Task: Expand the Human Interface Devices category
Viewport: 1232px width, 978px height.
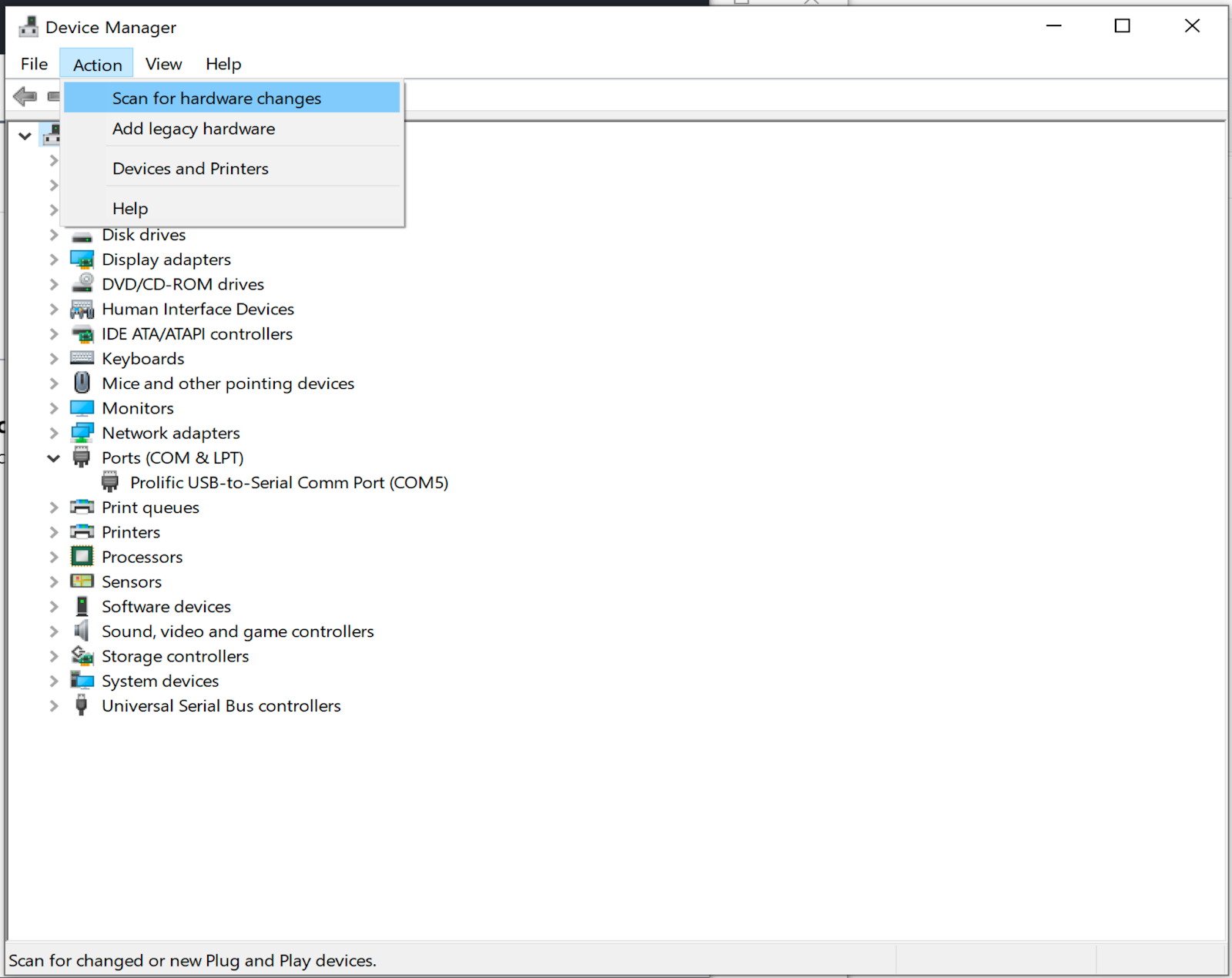Action: pos(53,309)
